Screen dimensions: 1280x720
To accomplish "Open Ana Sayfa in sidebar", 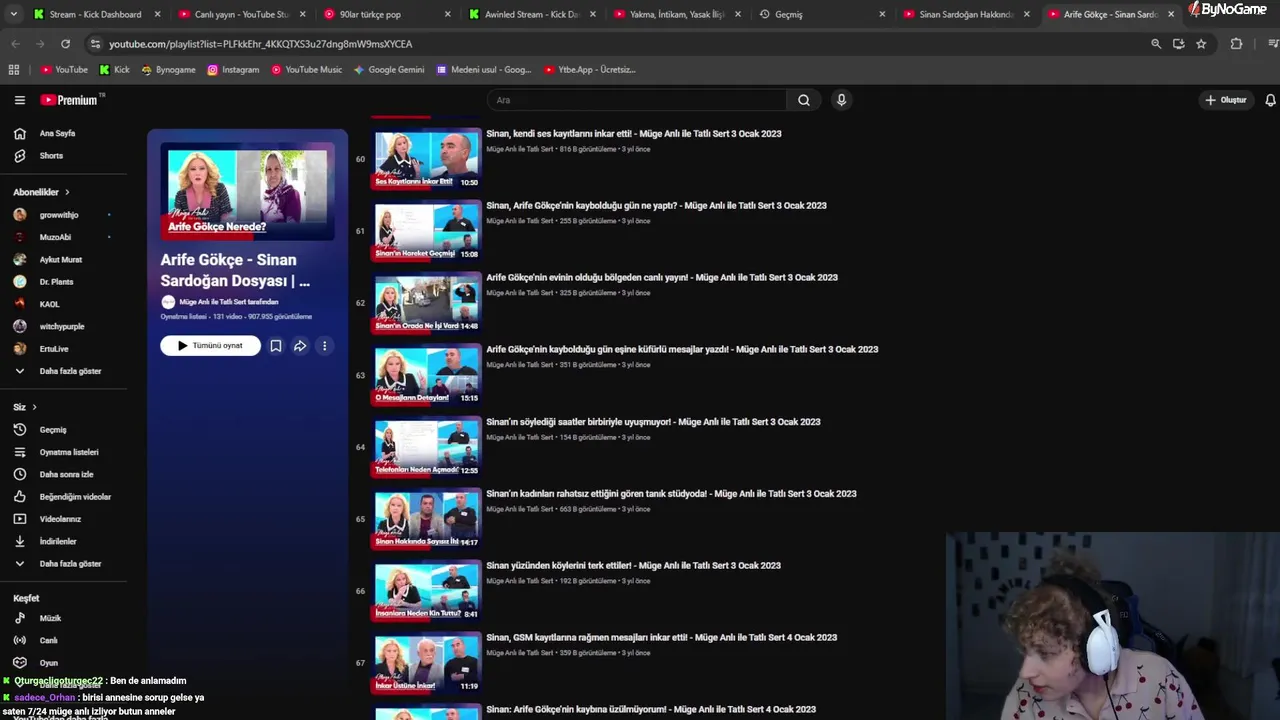I will pyautogui.click(x=58, y=133).
